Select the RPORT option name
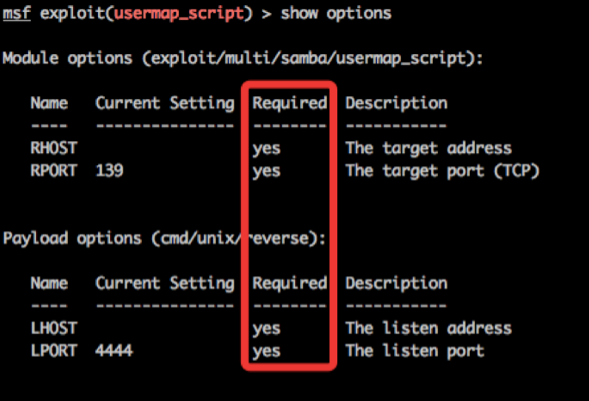The width and height of the screenshot is (589, 401). click(x=54, y=170)
